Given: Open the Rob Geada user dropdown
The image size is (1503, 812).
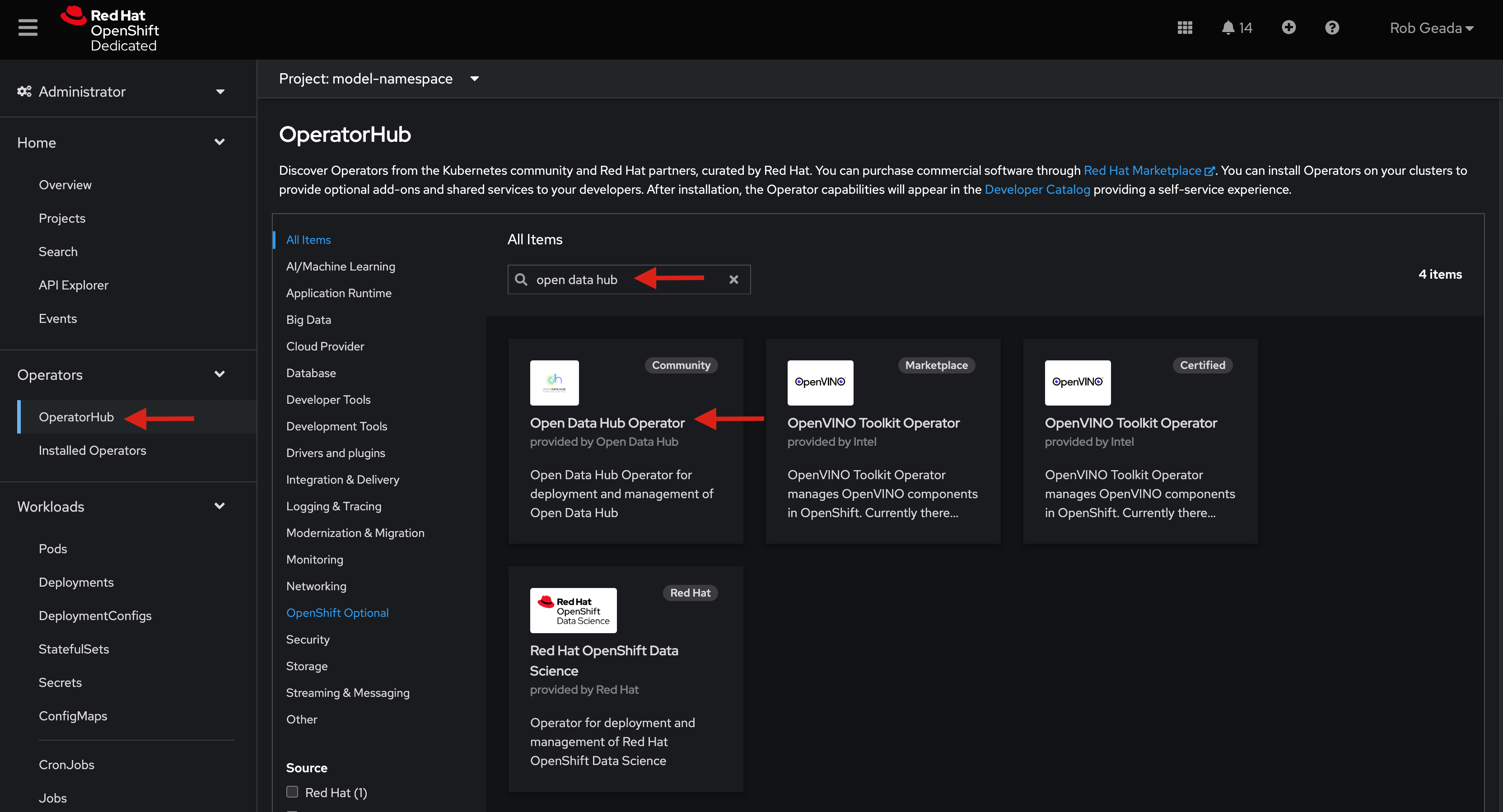Looking at the screenshot, I should pos(1431,28).
